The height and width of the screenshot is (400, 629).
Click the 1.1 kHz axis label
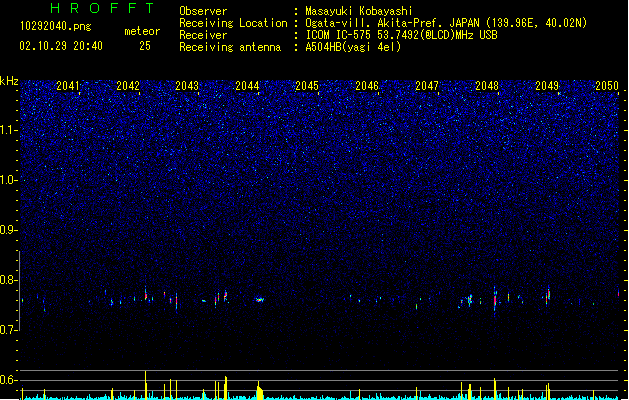pos(8,130)
